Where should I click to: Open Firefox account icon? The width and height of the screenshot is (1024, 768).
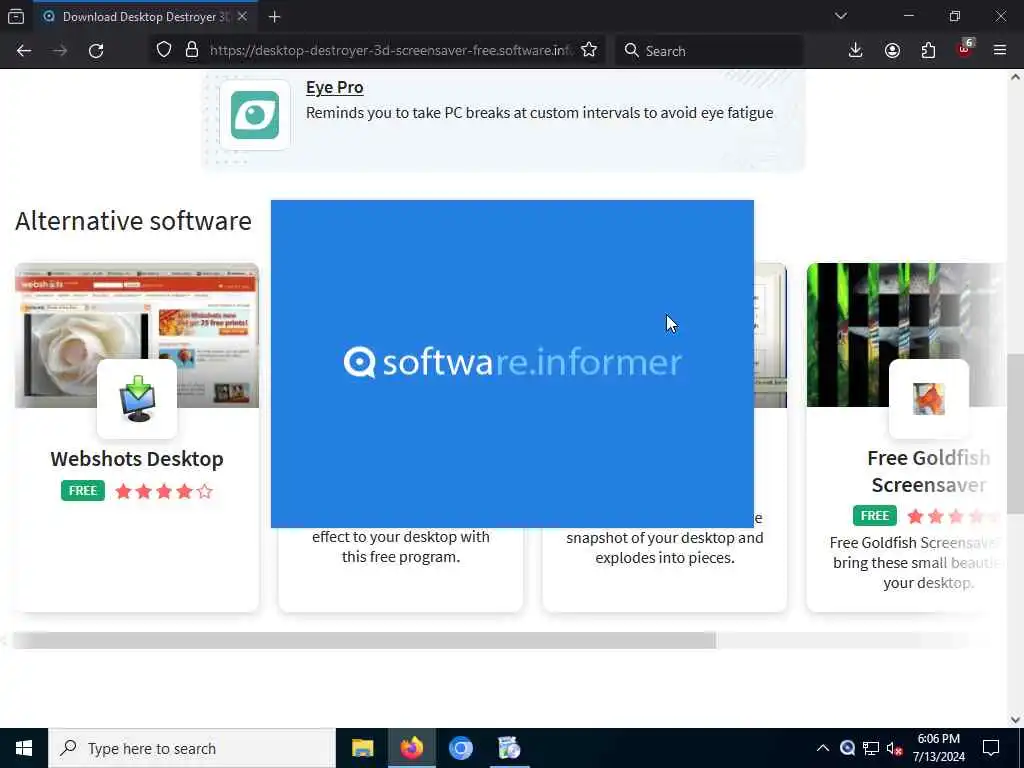pos(892,50)
